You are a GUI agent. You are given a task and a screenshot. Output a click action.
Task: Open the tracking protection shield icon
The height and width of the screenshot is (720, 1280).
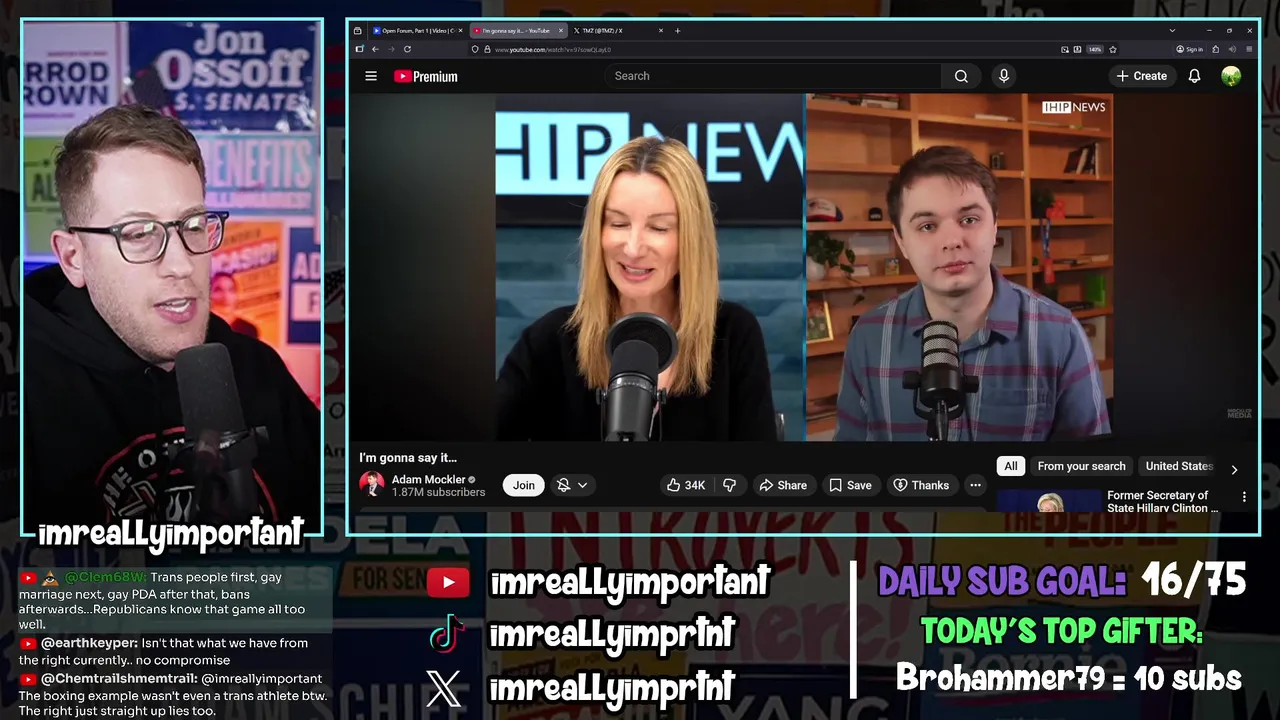tap(475, 49)
